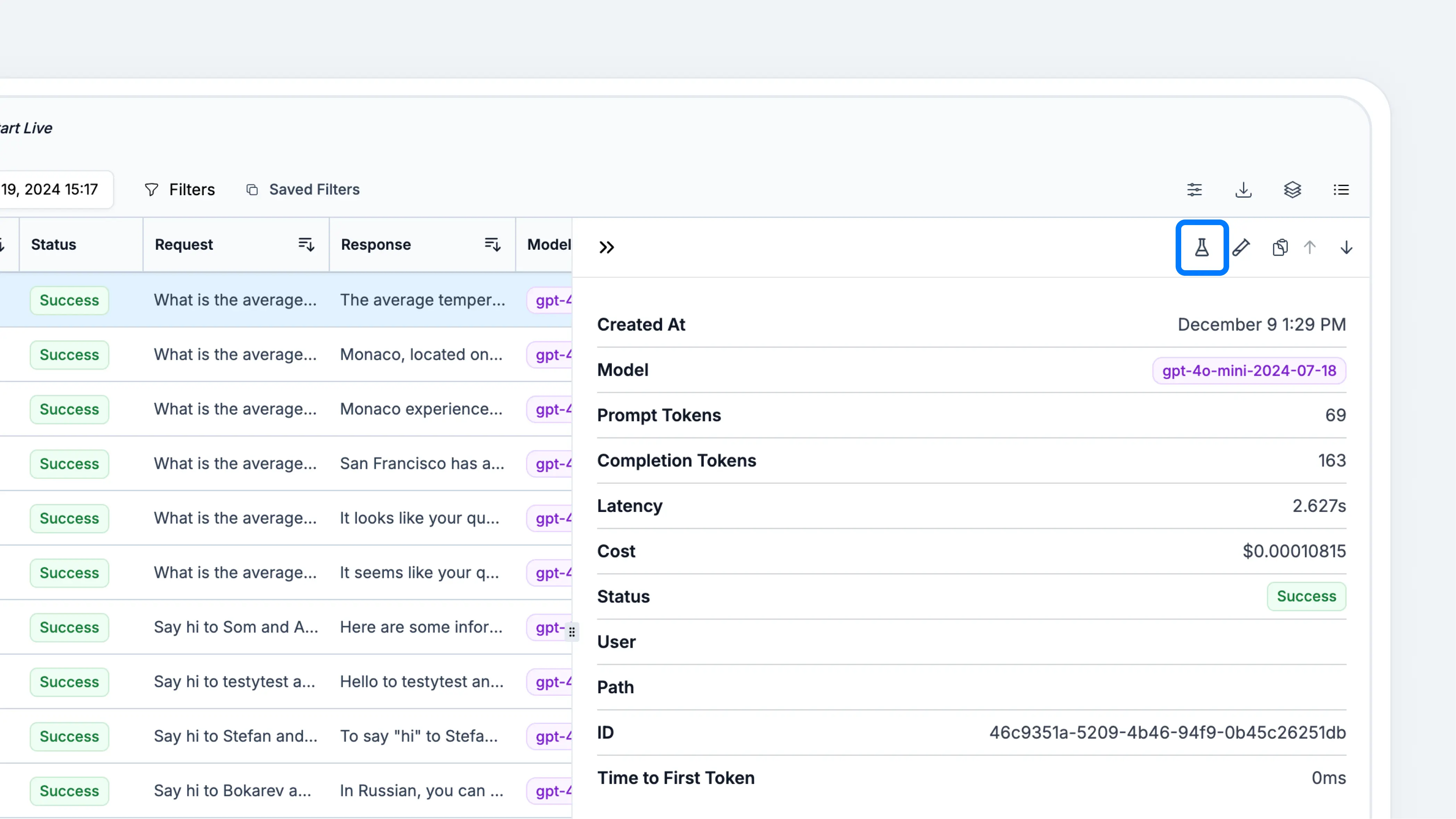
Task: Click the pencil edit icon
Action: (x=1241, y=248)
